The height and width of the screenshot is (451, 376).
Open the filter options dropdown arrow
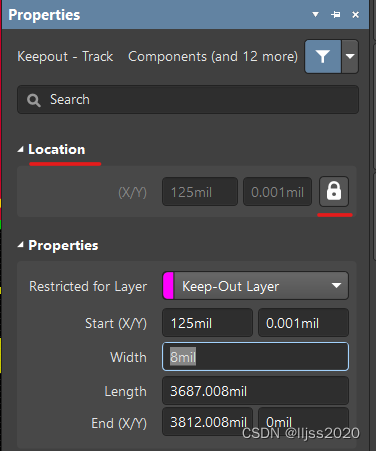click(x=350, y=57)
